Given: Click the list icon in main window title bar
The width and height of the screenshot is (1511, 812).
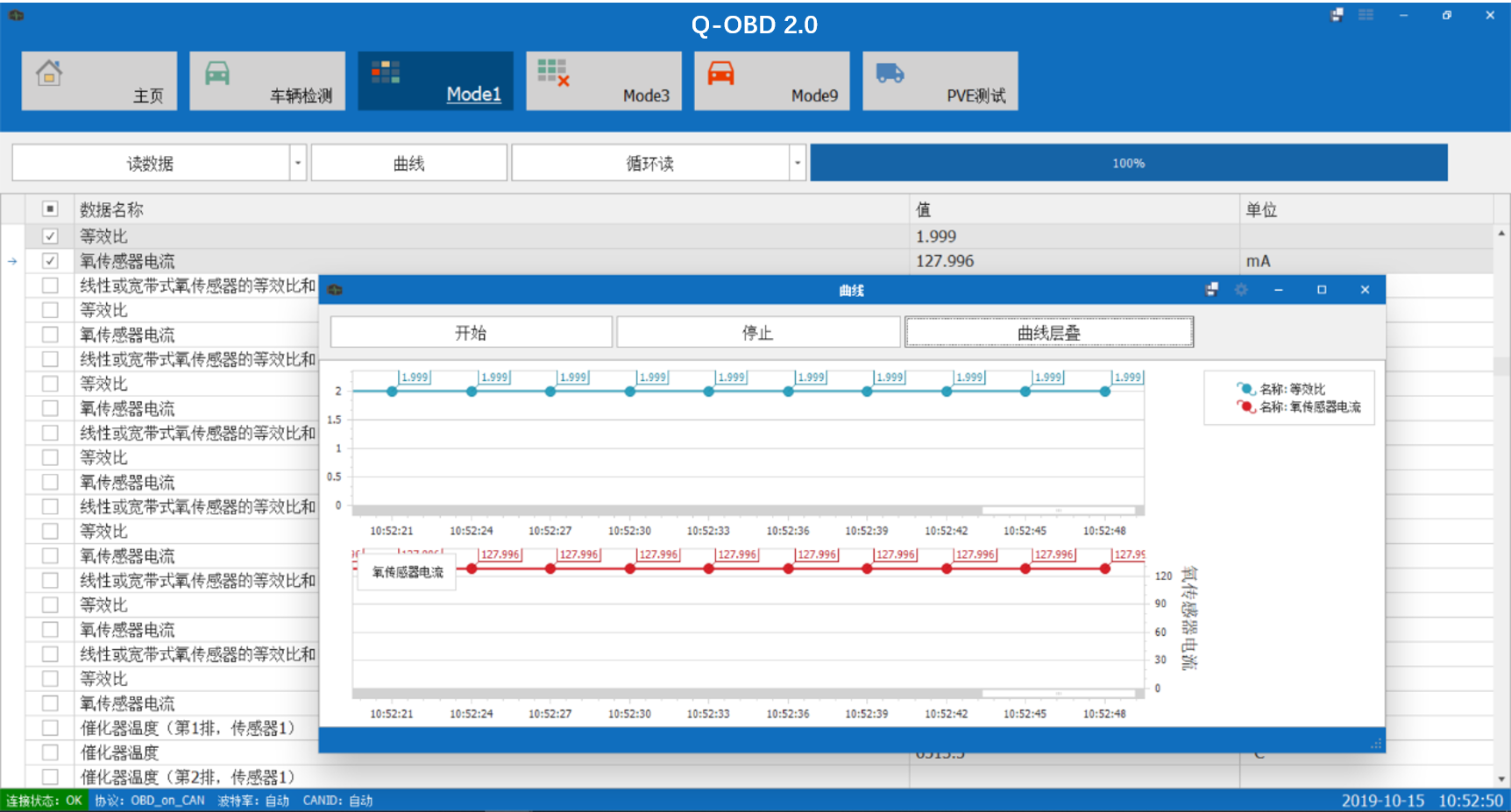Looking at the screenshot, I should tap(1366, 15).
